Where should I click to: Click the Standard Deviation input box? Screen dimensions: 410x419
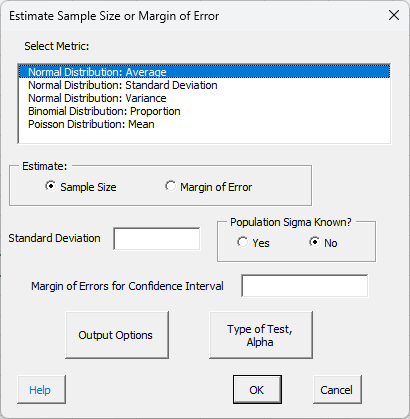click(x=157, y=238)
